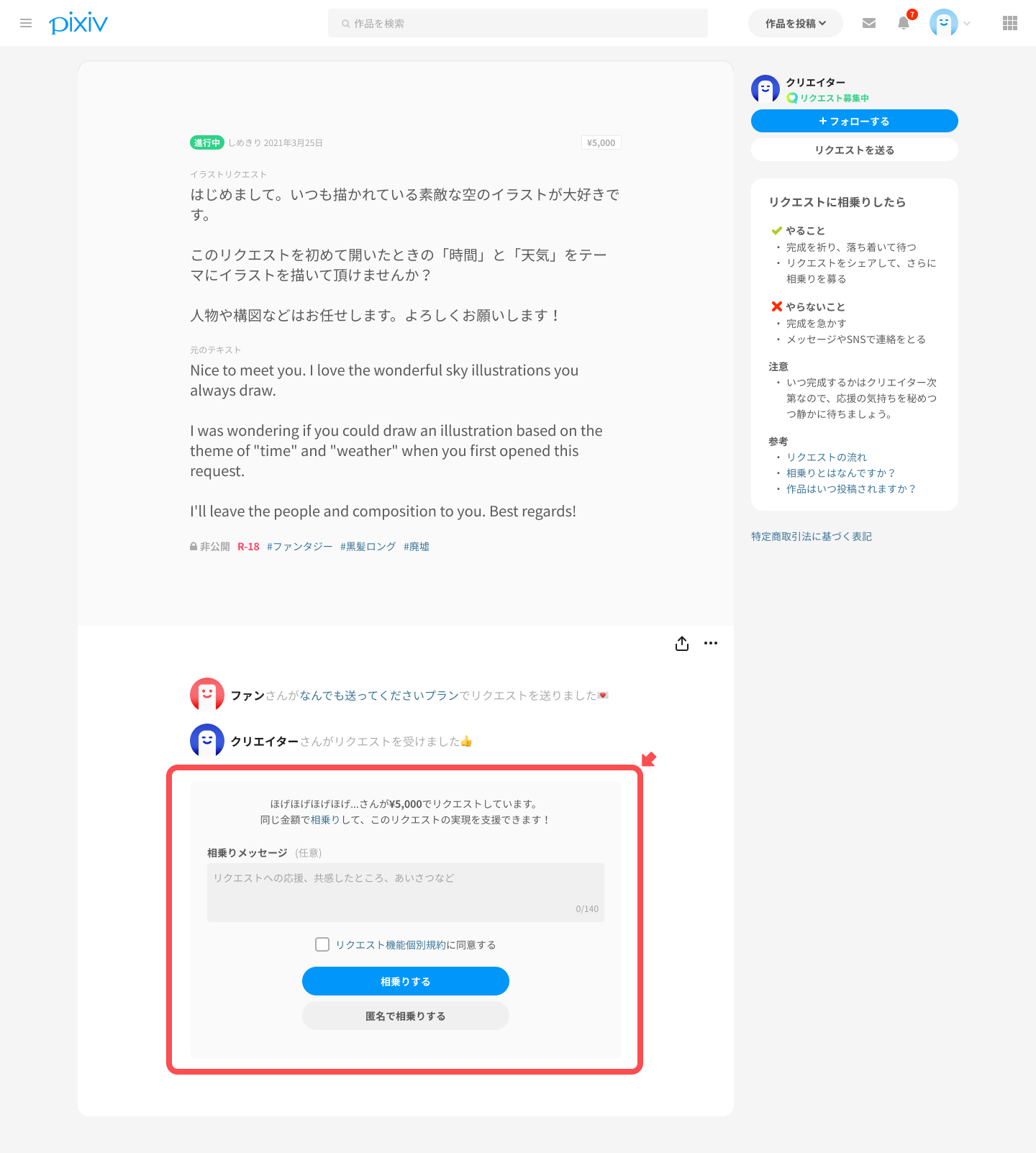The image size is (1036, 1153).
Task: Open the notifications bell icon
Action: 904,23
